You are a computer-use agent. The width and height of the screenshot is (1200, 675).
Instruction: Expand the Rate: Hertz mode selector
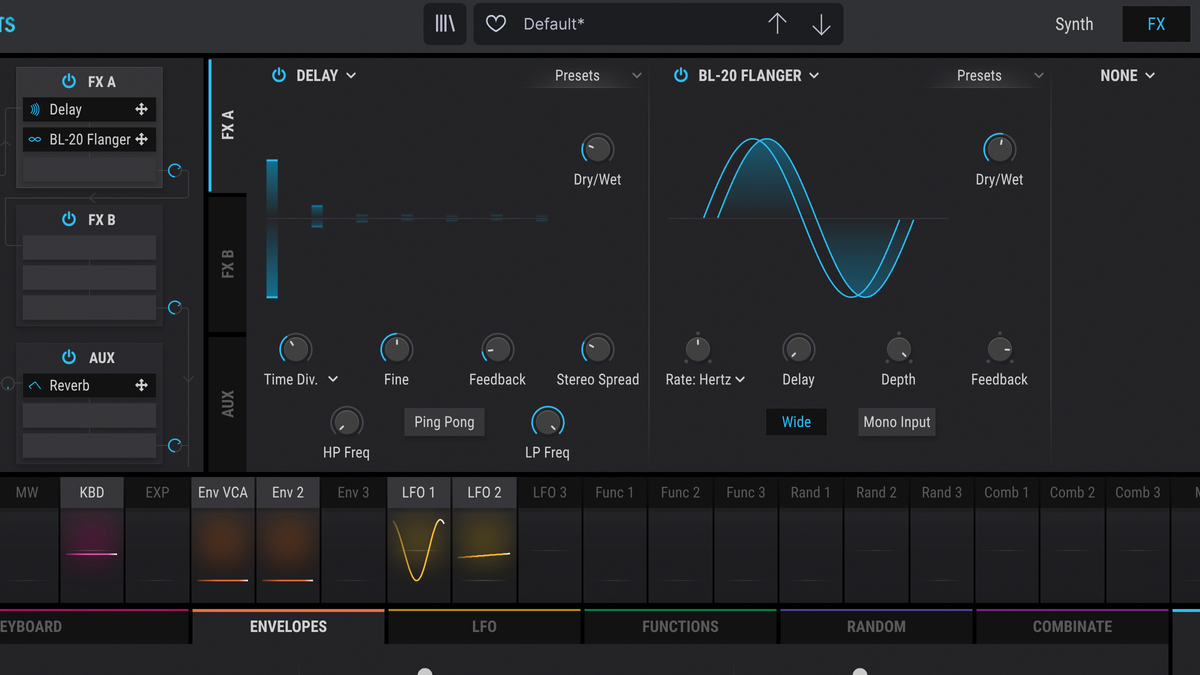(705, 379)
